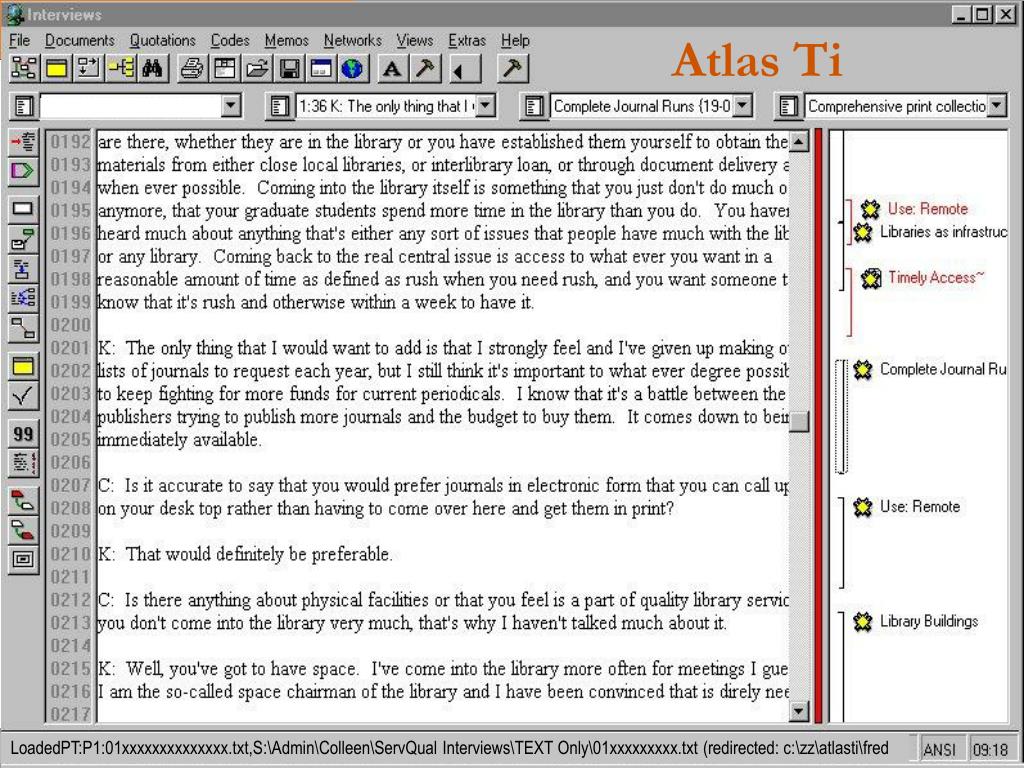Click the scroll down arrow of text pane
The width and height of the screenshot is (1024, 768).
[x=799, y=711]
